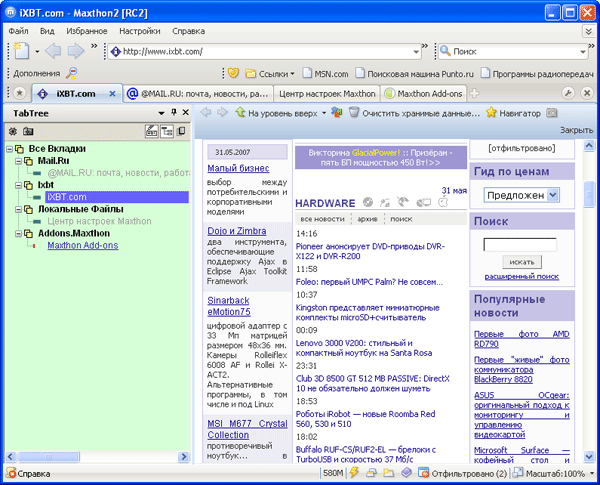Close the iXBT.com tab with X
The image size is (600, 485).
coord(112,93)
